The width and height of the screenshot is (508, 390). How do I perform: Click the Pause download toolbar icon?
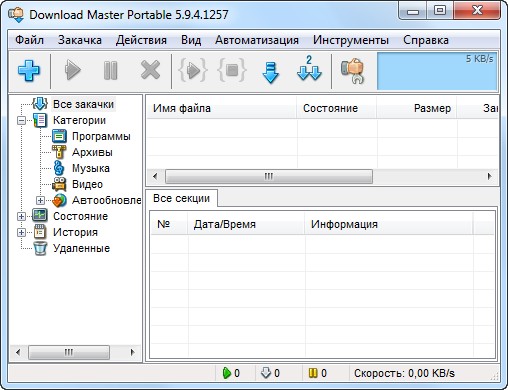click(x=111, y=70)
